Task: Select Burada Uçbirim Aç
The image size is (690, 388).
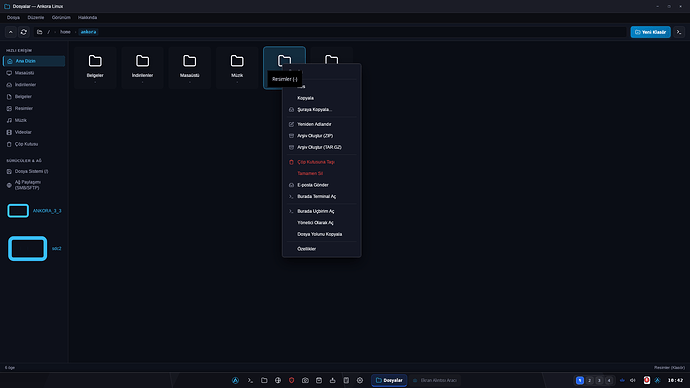Action: click(x=322, y=212)
